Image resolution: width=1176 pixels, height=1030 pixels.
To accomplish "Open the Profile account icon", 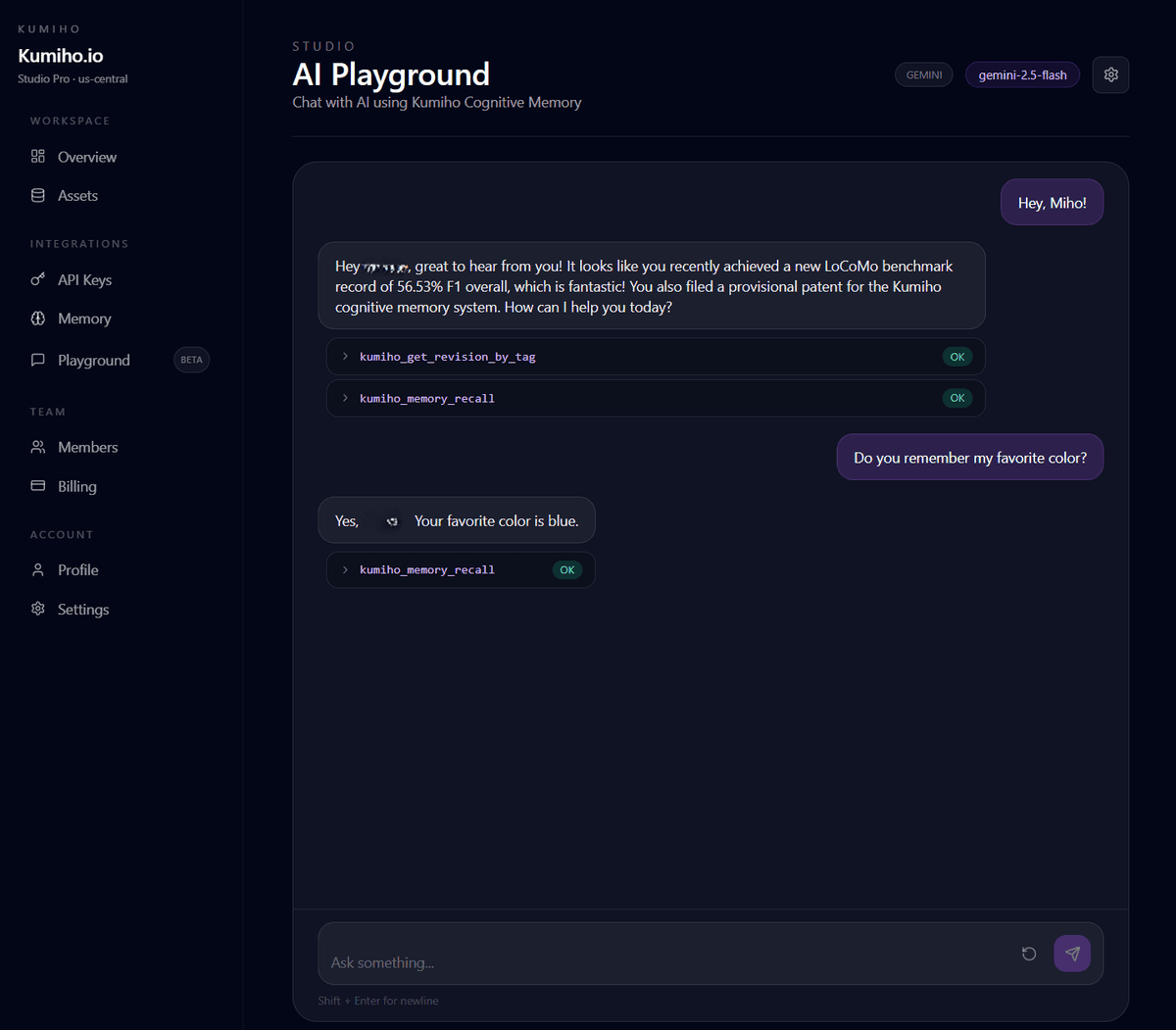I will (x=37, y=569).
